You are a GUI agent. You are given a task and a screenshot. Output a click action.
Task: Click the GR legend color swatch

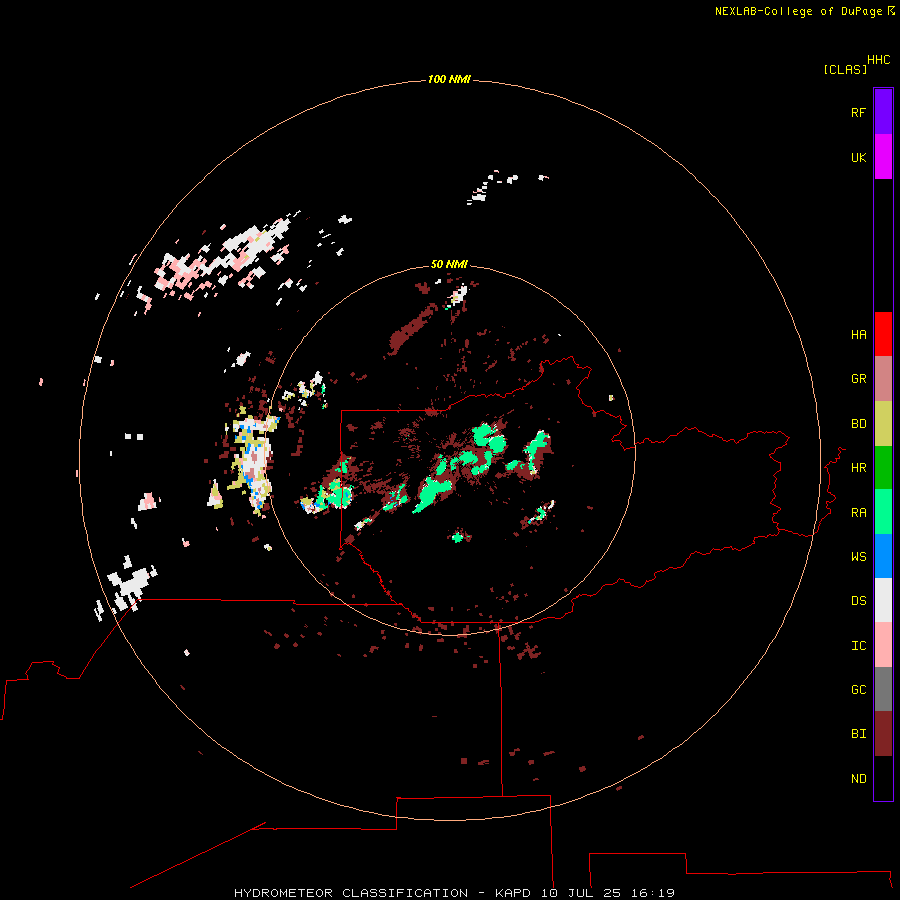(883, 379)
